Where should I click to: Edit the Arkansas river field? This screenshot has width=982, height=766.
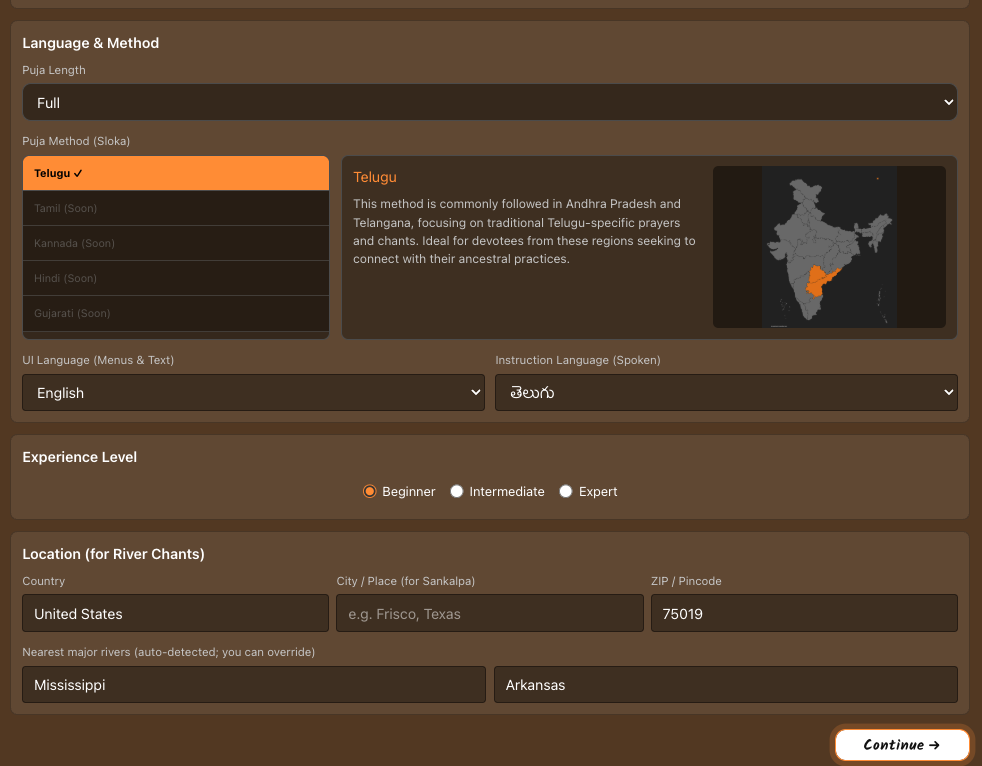click(726, 685)
